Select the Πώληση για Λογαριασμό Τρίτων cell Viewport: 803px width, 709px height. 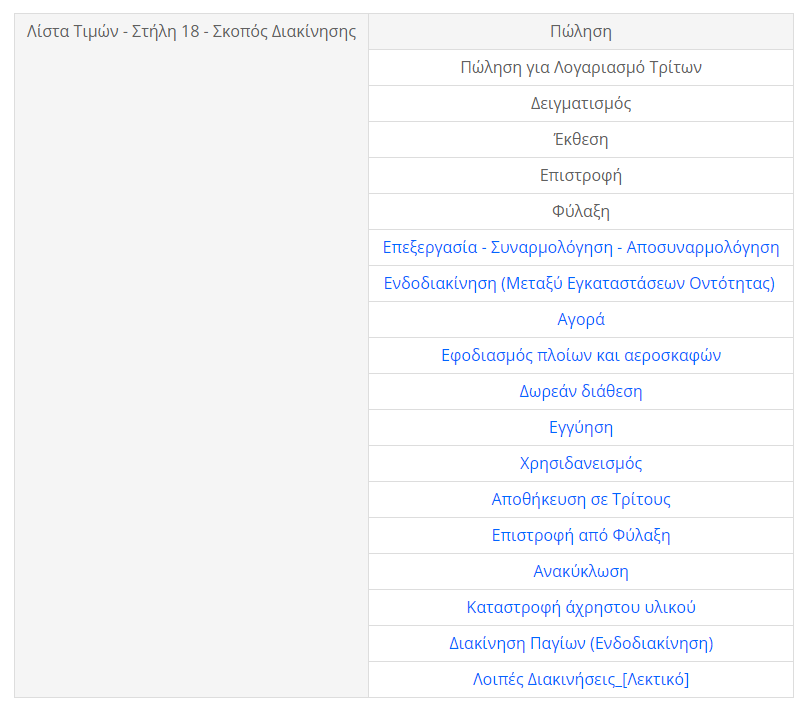click(581, 68)
